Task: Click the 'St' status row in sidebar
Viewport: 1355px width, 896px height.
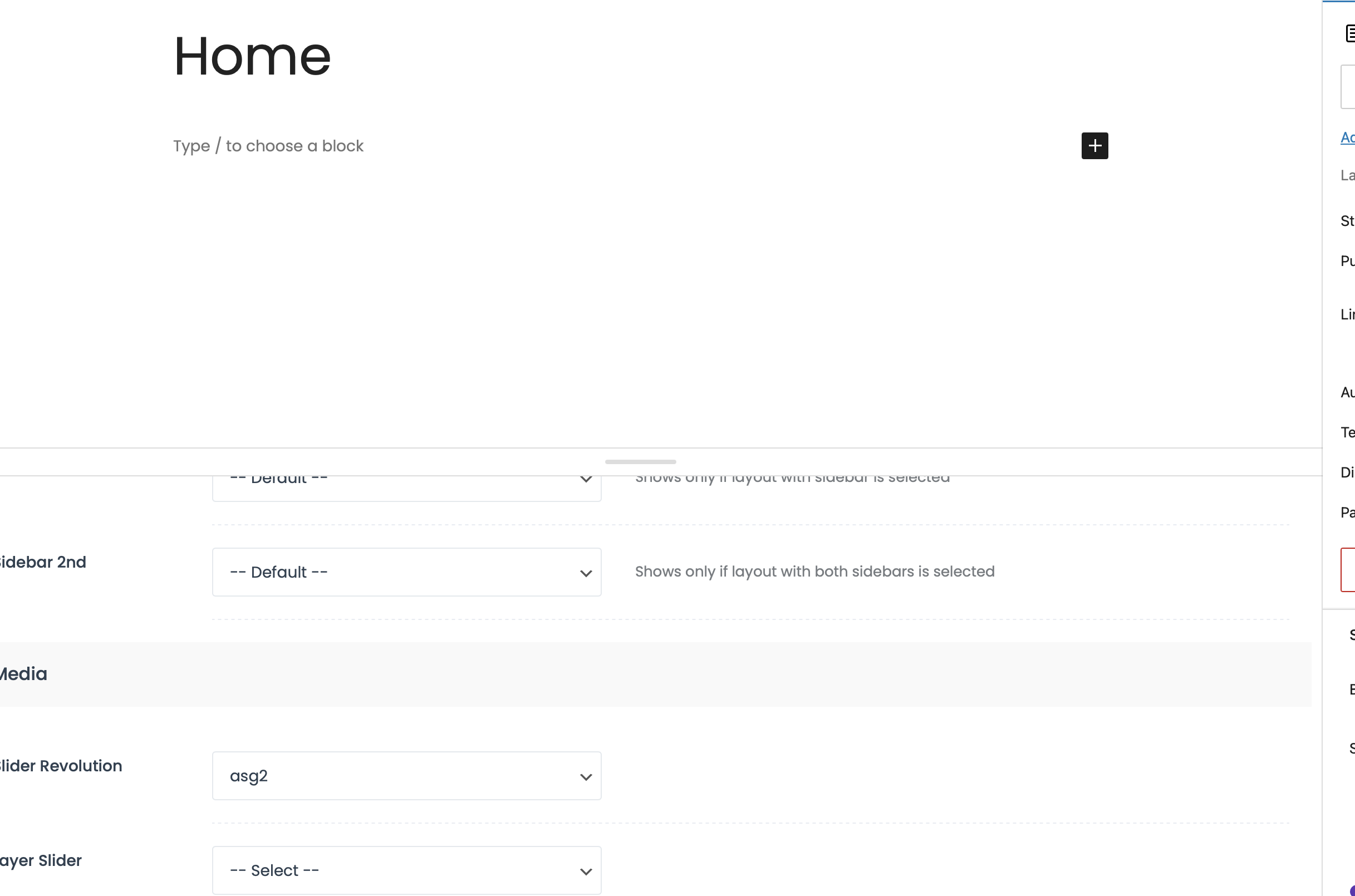Action: [1347, 220]
